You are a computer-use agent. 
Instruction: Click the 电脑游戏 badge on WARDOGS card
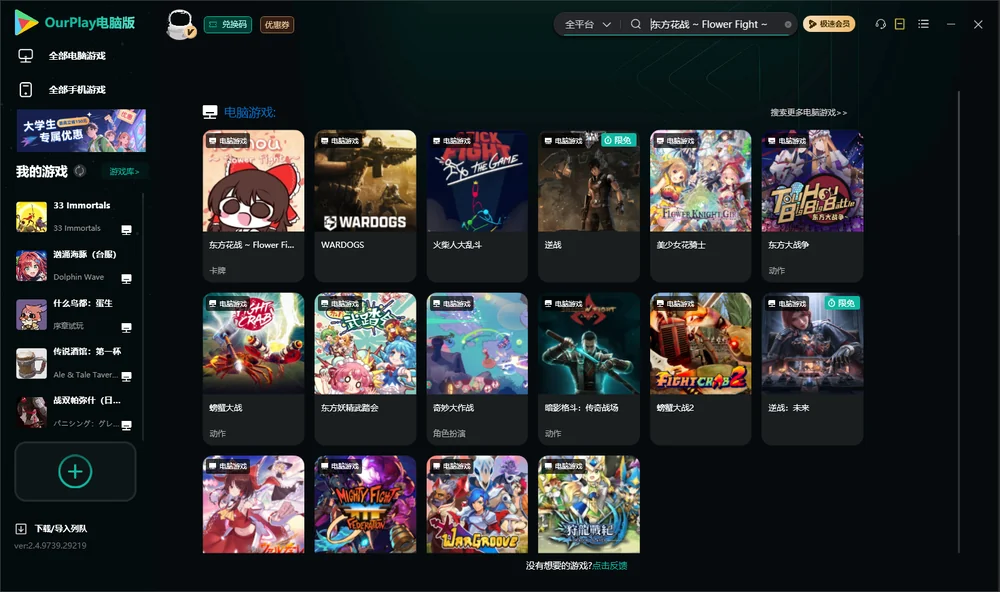click(341, 140)
